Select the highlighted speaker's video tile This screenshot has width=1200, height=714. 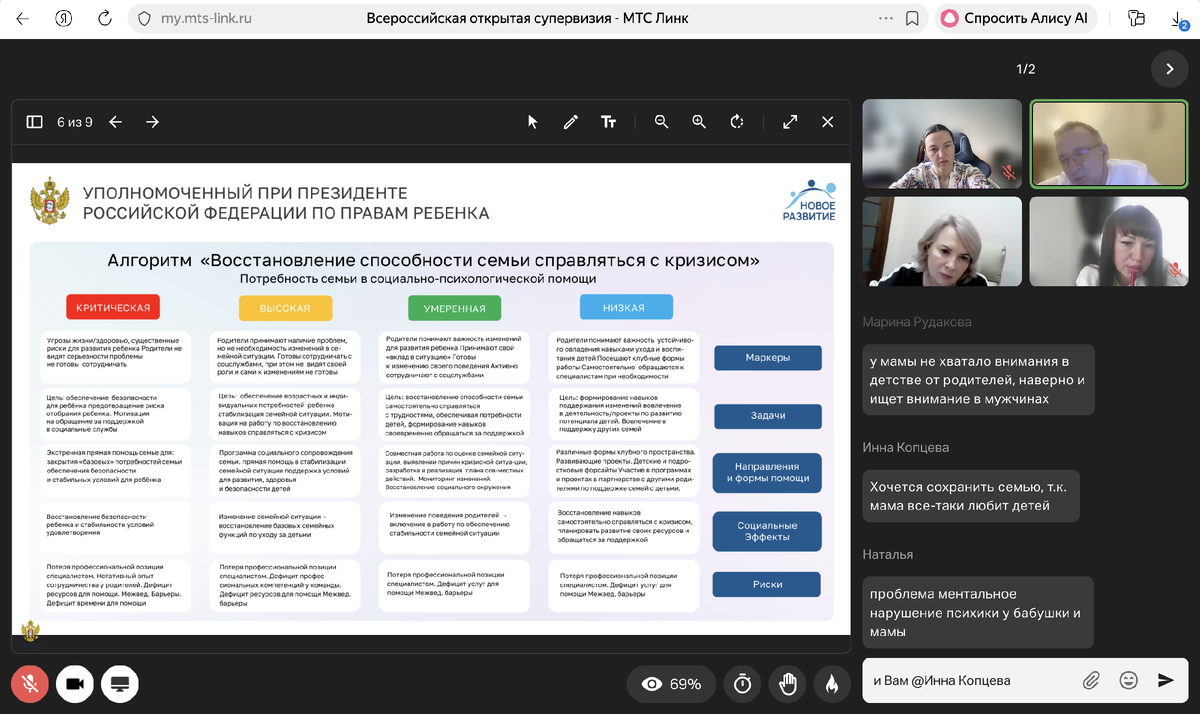1110,143
